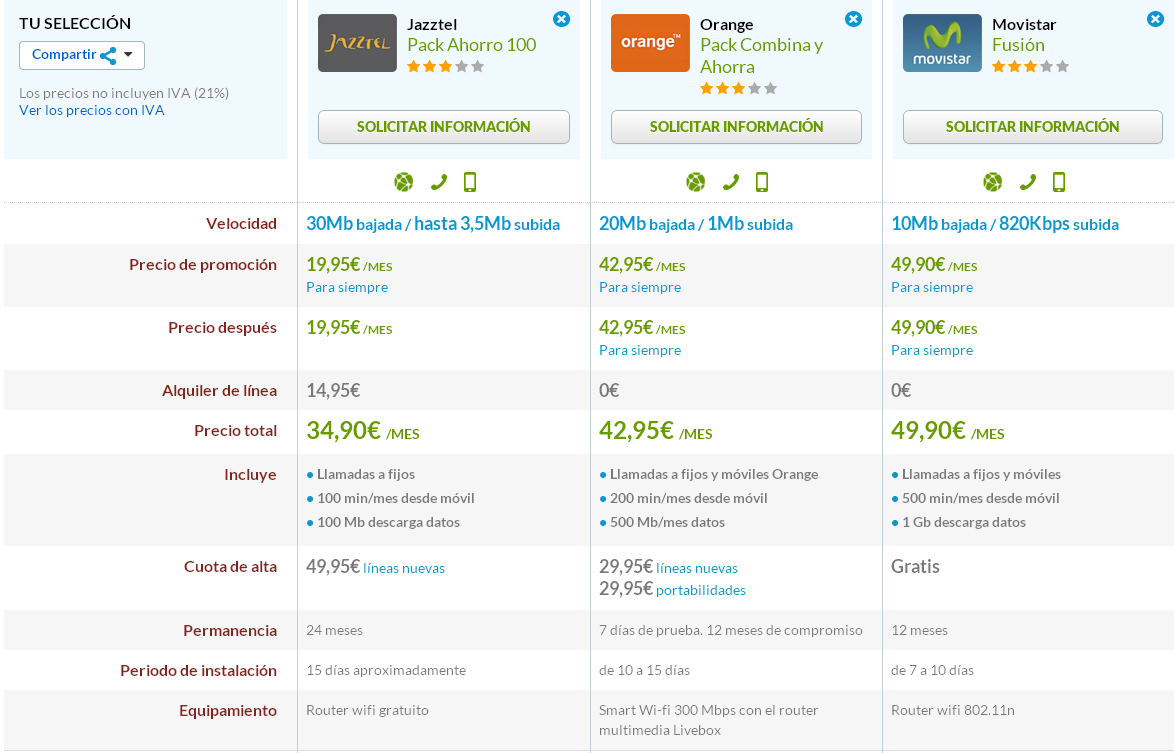Image resolution: width=1175 pixels, height=753 pixels.
Task: Click the Jazztel logo thumbnail
Action: (357, 43)
